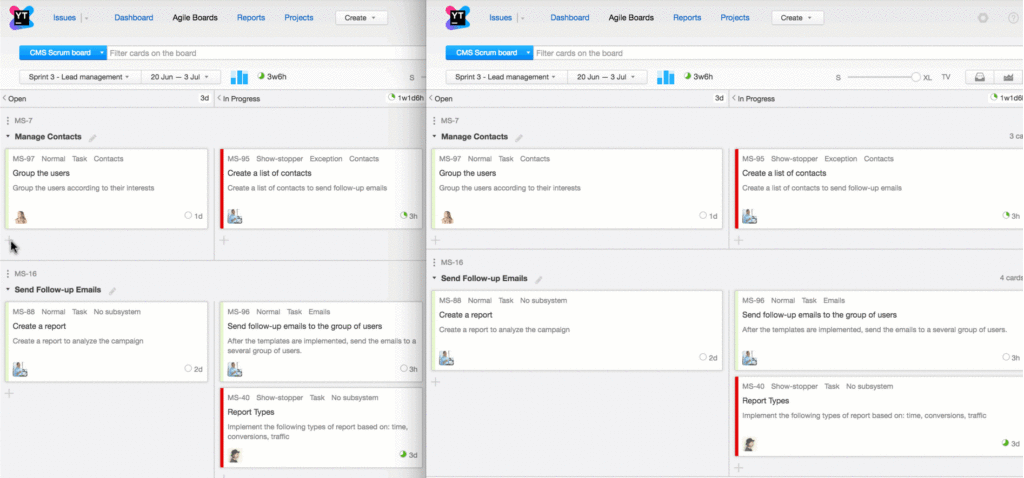This screenshot has height=478, width=1024.
Task: Add card with plus below MS-88, right board
Action: (436, 382)
